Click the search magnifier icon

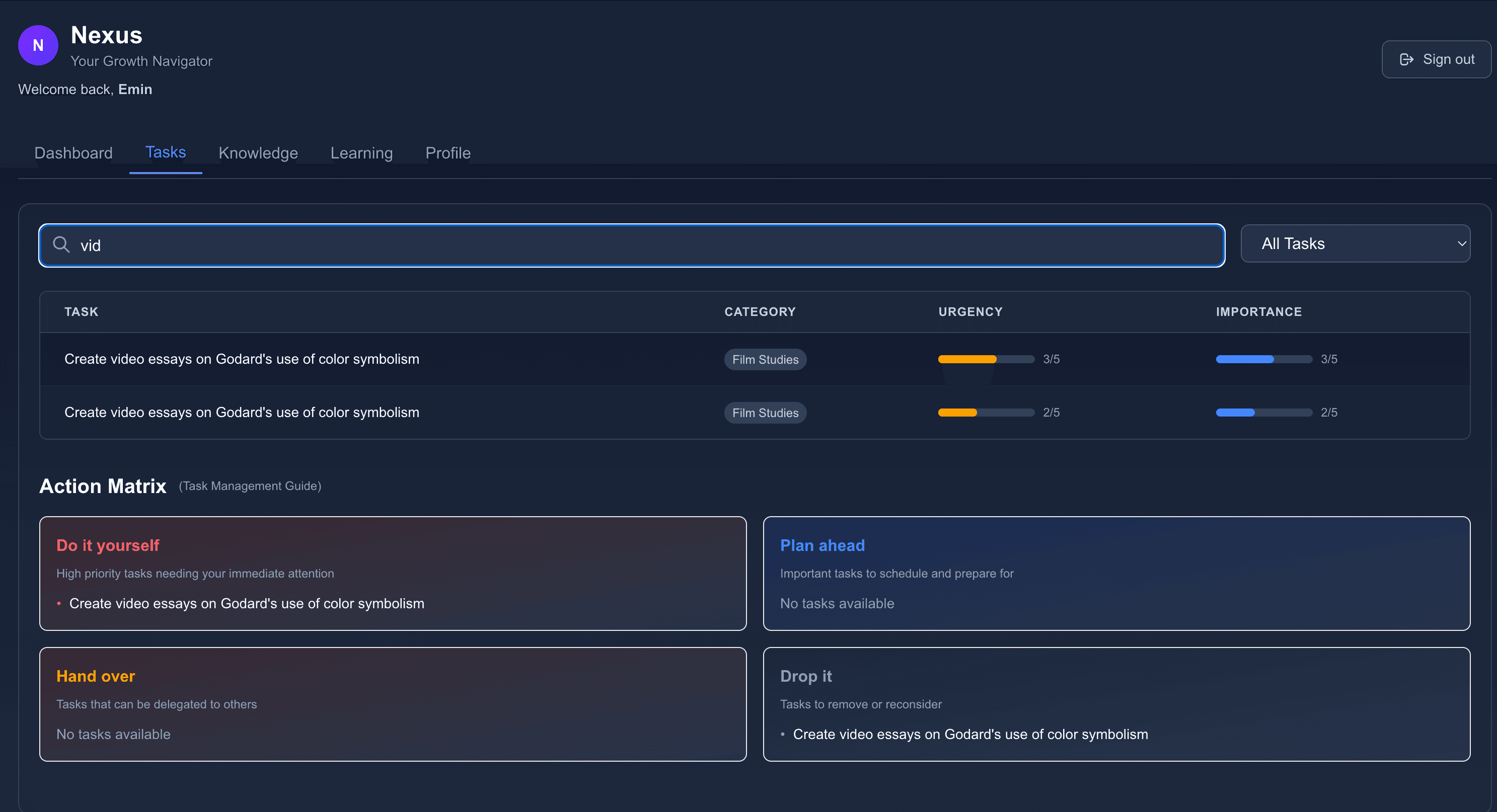[61, 245]
